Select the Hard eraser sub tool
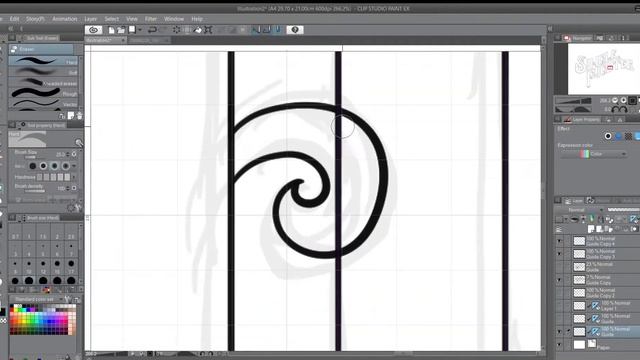The image size is (640, 360). pos(43,61)
